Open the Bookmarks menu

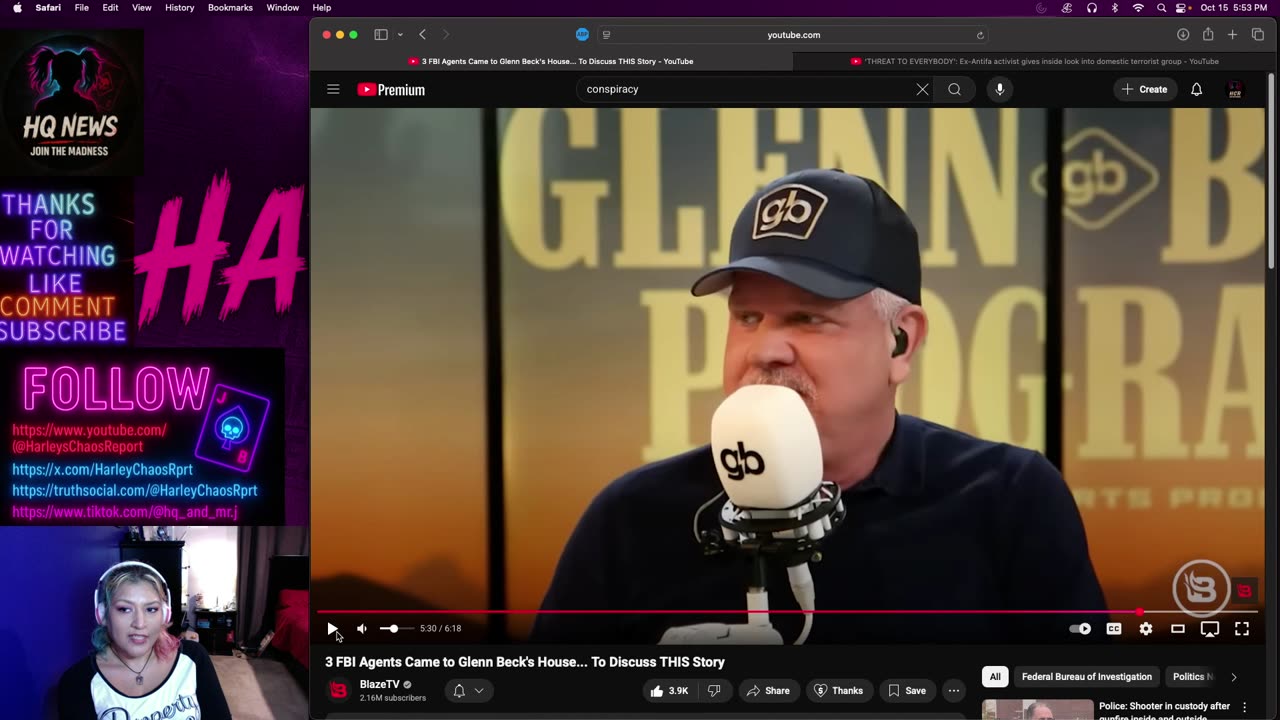coord(230,7)
